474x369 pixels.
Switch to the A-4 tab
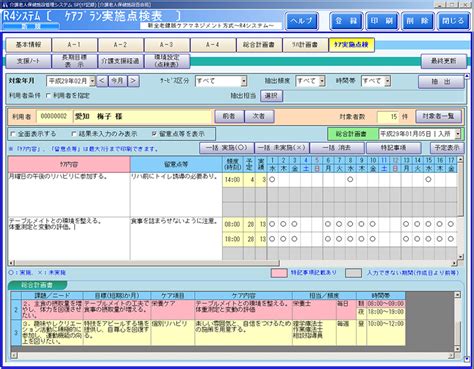(213, 45)
